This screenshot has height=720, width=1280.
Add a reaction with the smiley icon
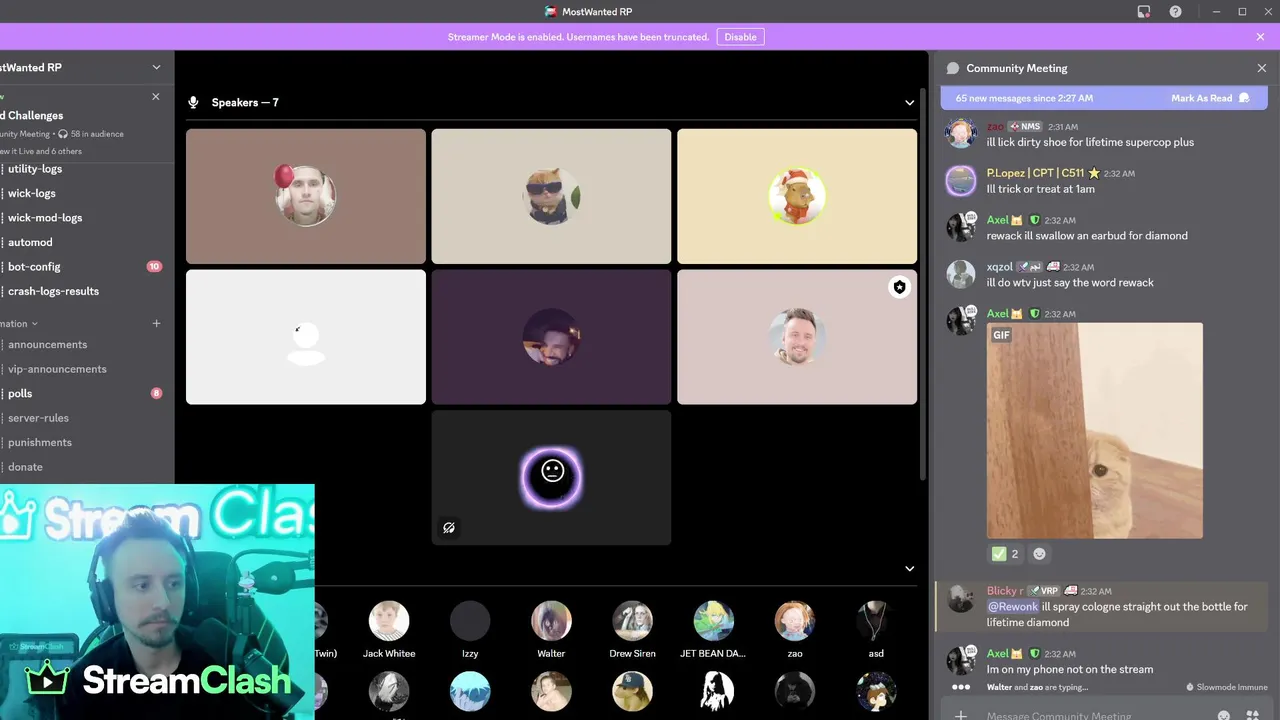pyautogui.click(x=1039, y=553)
